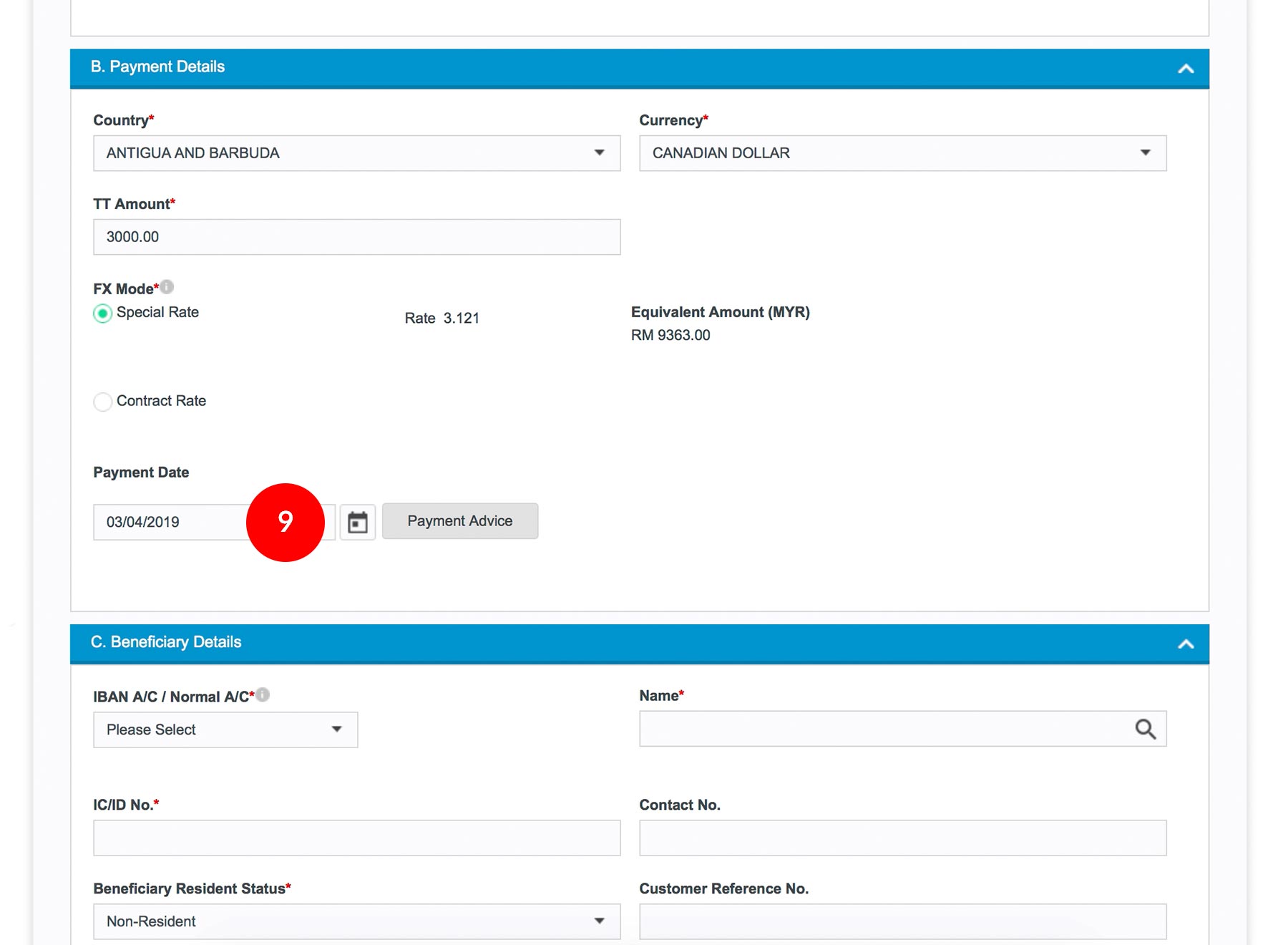The height and width of the screenshot is (945, 1288).
Task: Open the Payment Date calendar picker
Action: 357,522
